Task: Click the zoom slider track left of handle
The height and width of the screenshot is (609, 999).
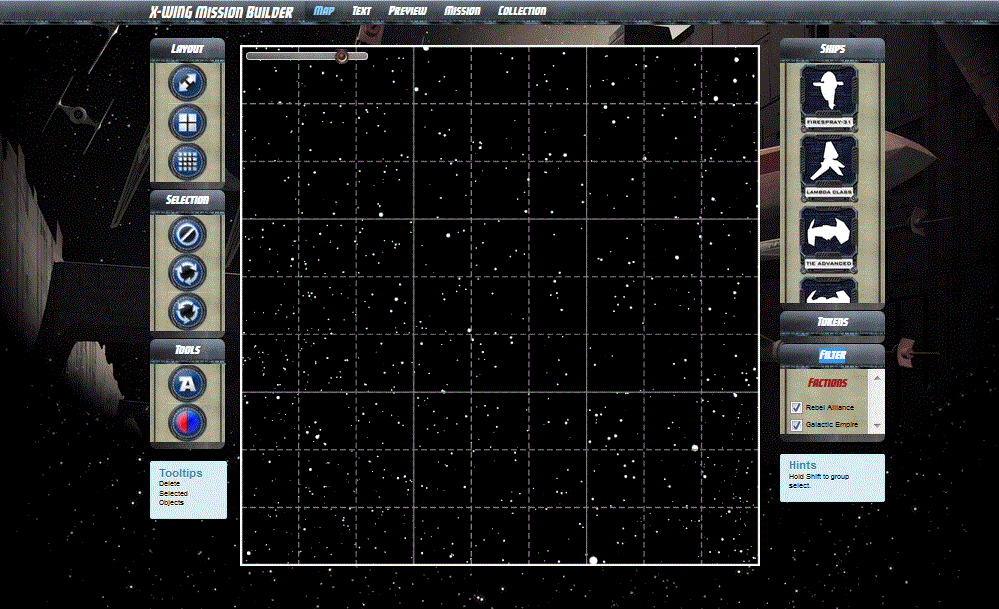Action: coord(291,56)
